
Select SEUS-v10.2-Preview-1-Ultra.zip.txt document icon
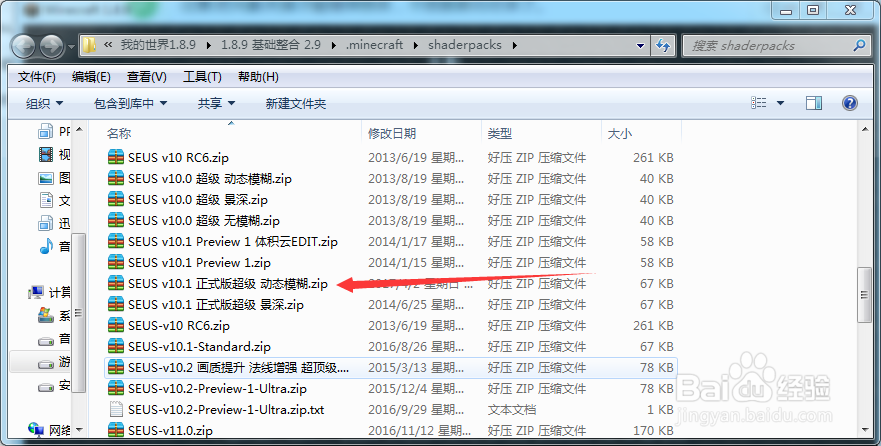click(116, 409)
